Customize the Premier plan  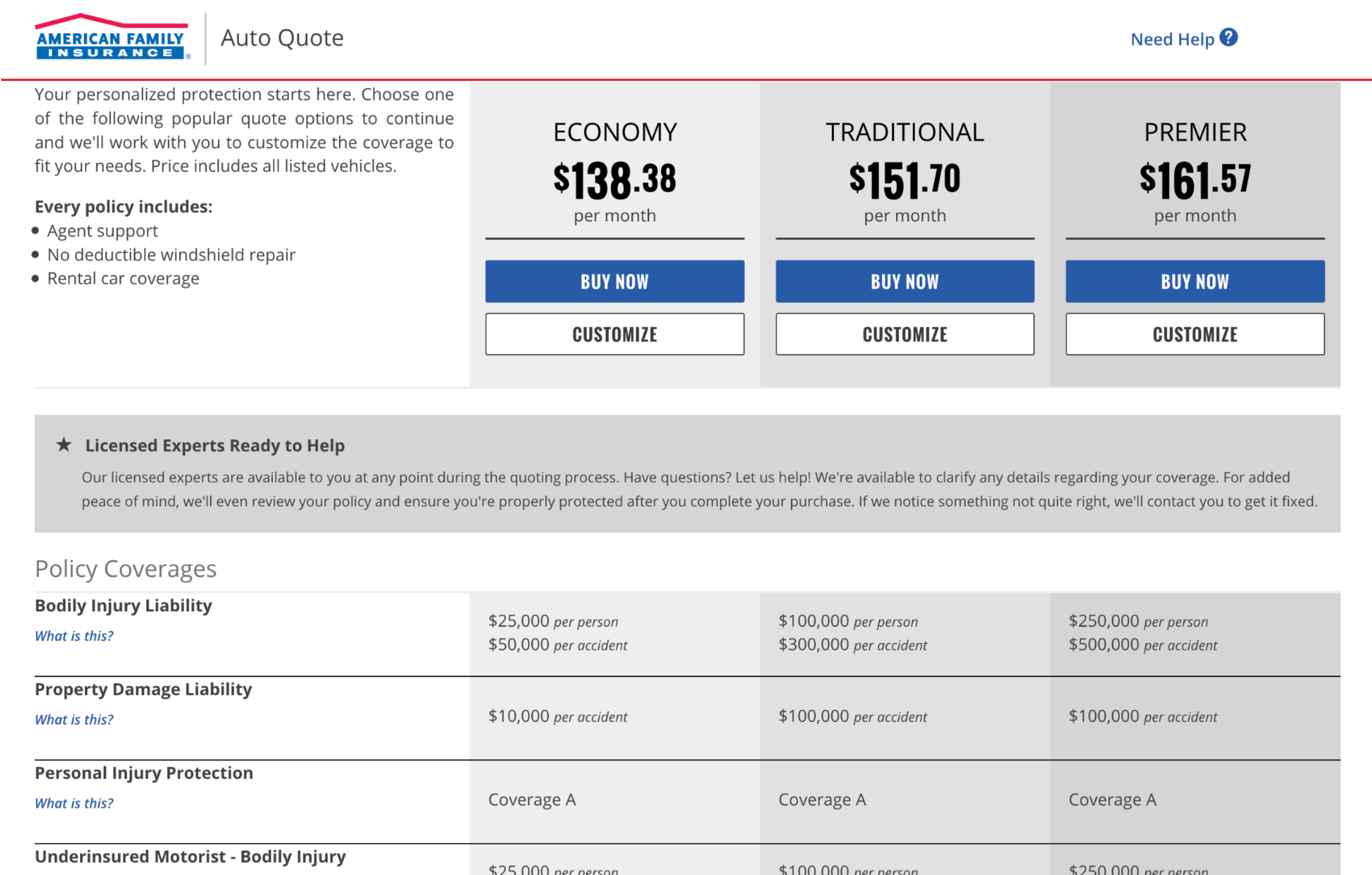click(x=1194, y=334)
